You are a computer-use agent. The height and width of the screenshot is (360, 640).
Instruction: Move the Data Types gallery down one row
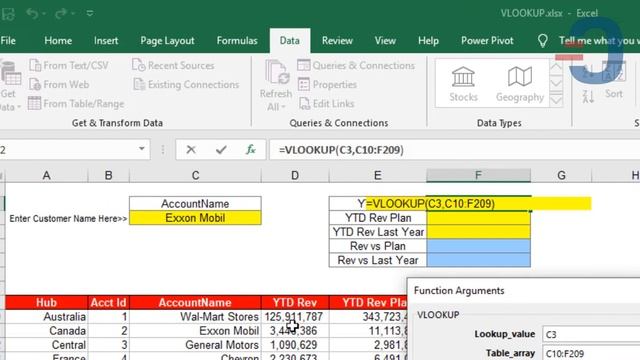556,83
